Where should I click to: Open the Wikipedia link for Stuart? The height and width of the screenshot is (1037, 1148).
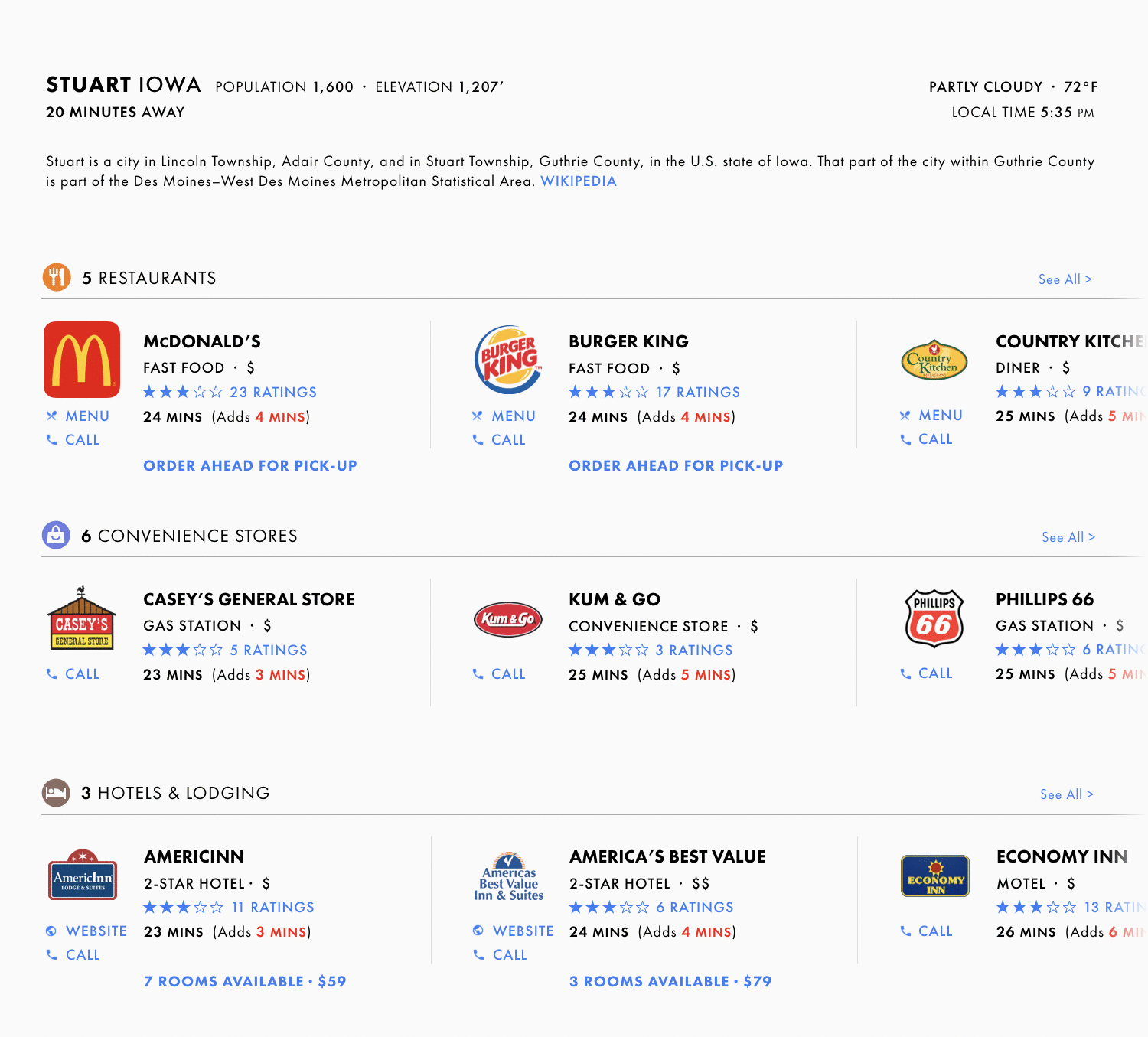(578, 181)
